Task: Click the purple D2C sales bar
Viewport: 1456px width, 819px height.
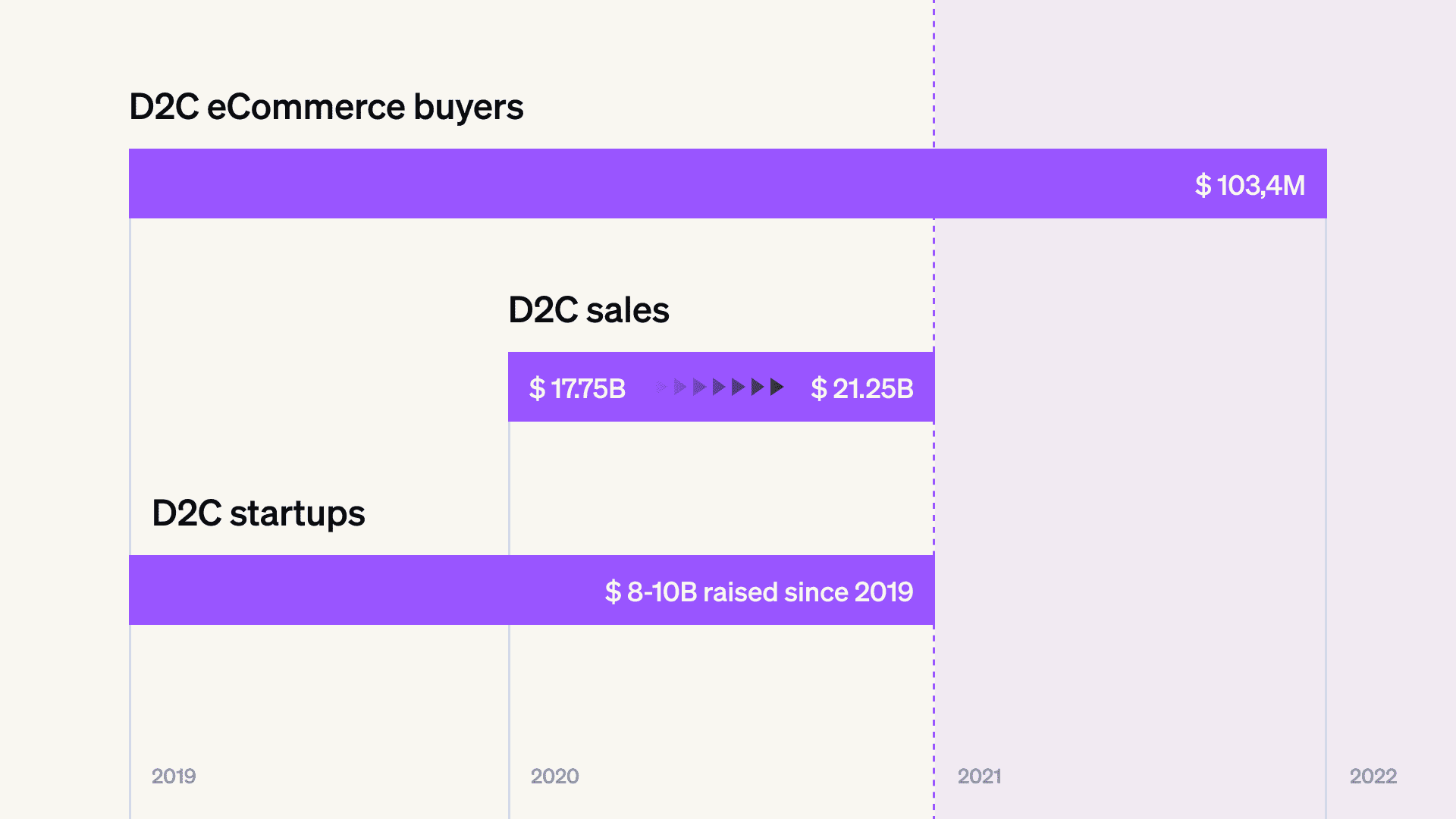Action: 721,387
